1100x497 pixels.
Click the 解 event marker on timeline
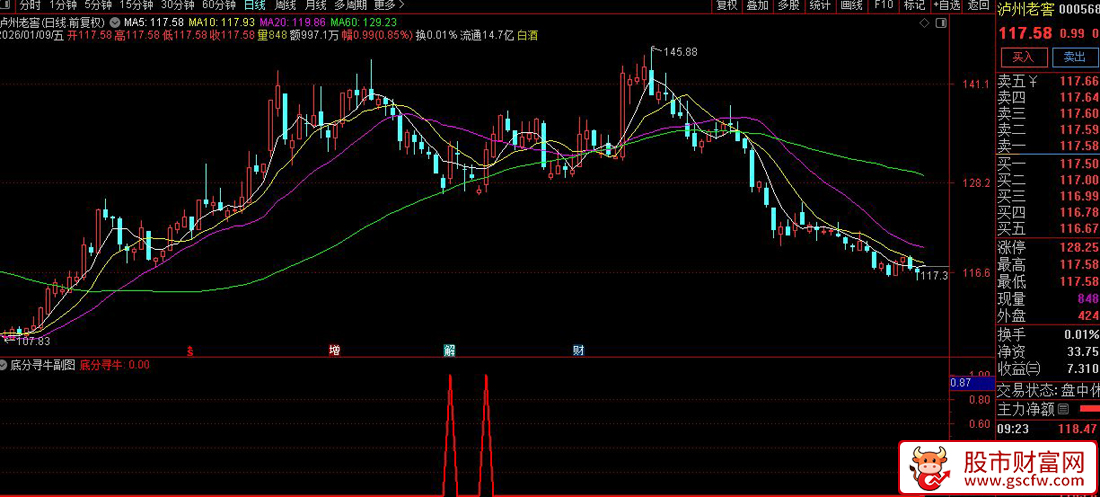coord(449,350)
